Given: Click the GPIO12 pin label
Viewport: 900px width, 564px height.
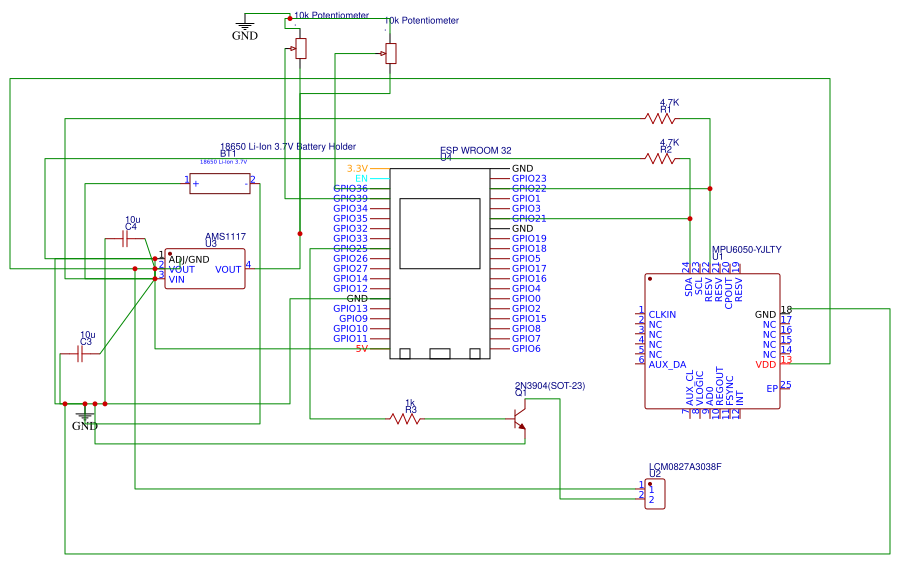Looking at the screenshot, I should [350, 289].
